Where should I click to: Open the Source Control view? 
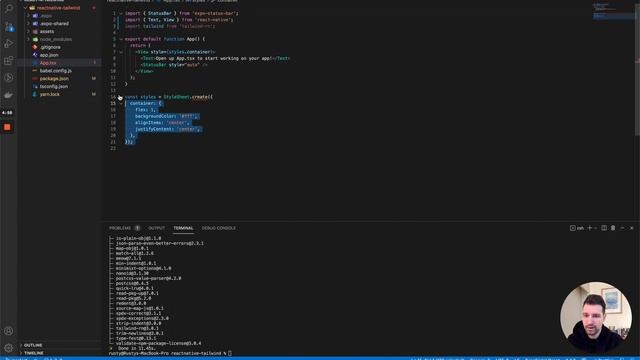click(x=9, y=27)
